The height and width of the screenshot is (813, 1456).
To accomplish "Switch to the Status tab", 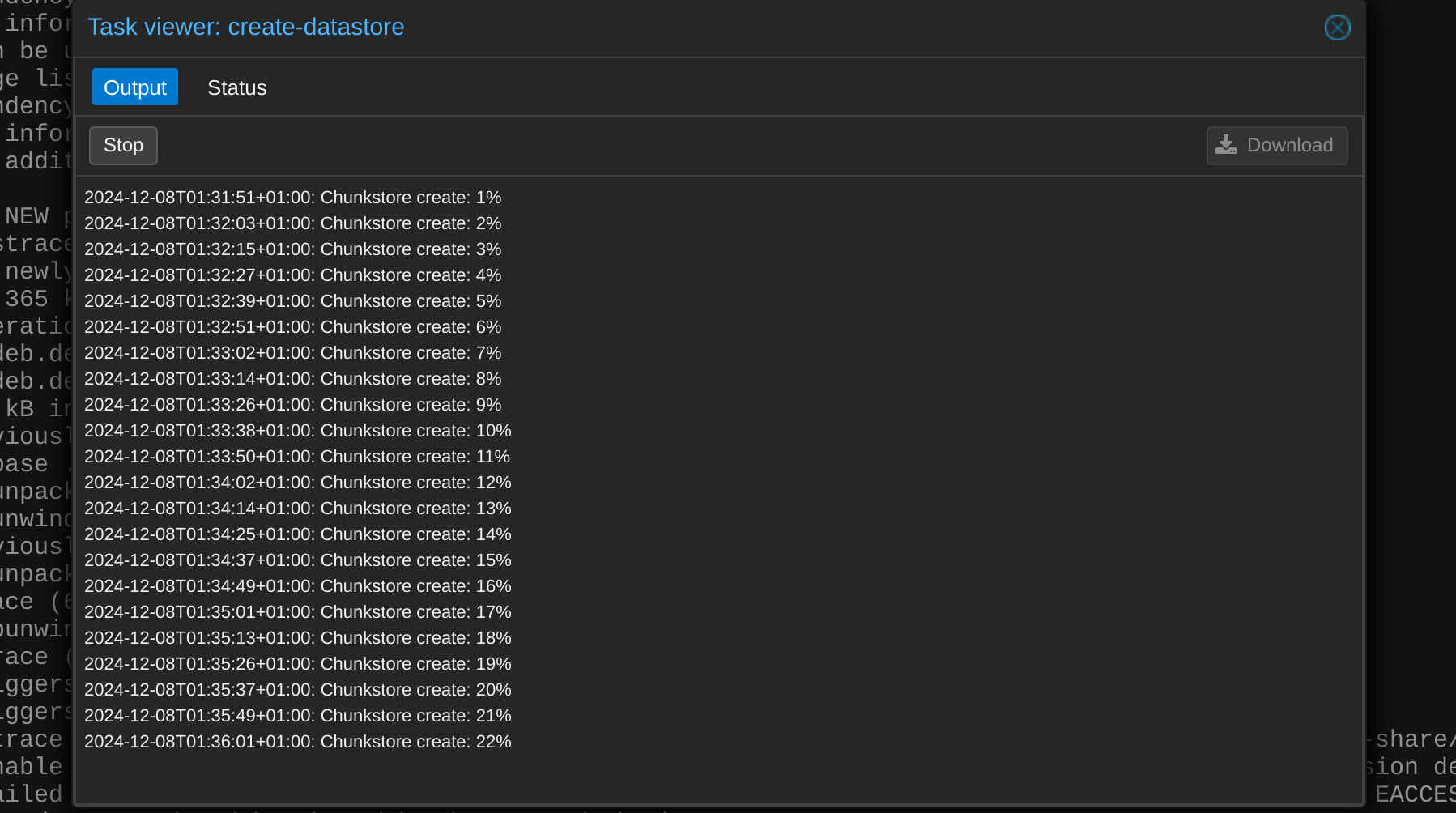I will 236,87.
